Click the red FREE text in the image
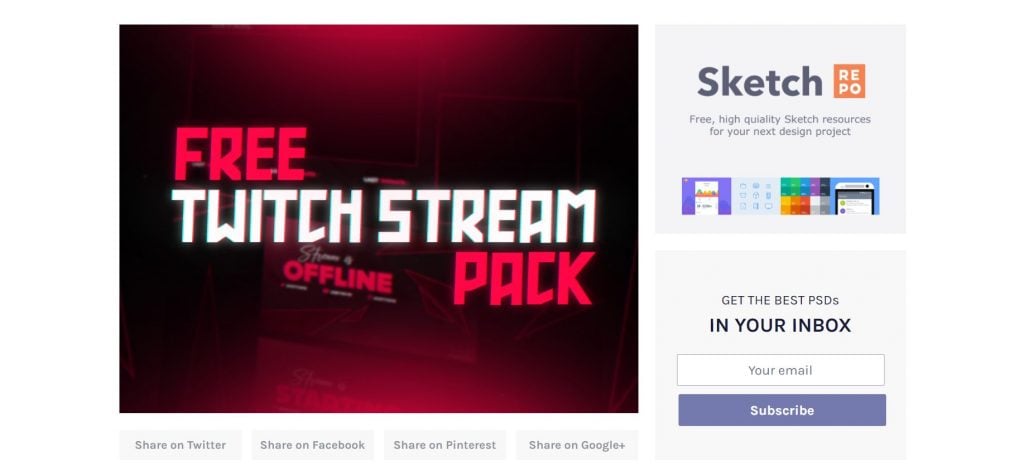The width and height of the screenshot is (1024, 475). [x=240, y=154]
